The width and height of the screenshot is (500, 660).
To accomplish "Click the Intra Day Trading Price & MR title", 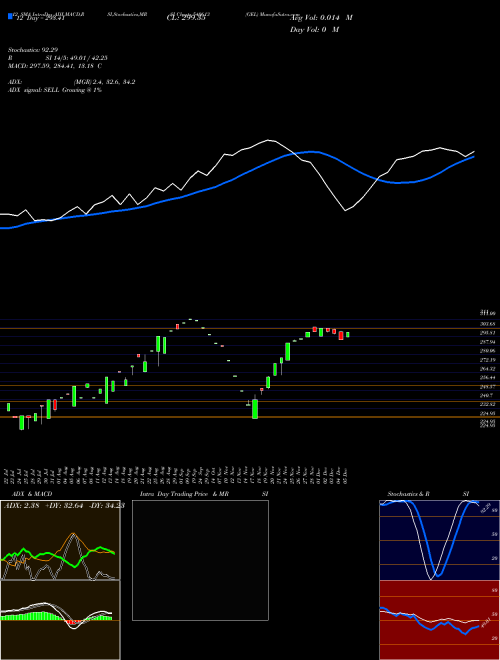I will click(184, 494).
